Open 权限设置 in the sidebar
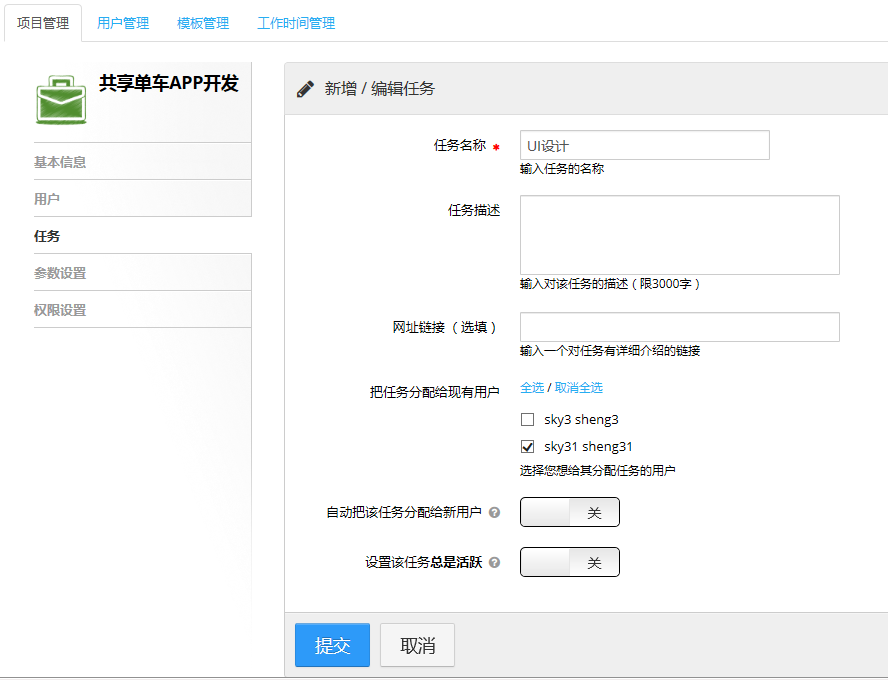This screenshot has height=680, width=888. [60, 310]
